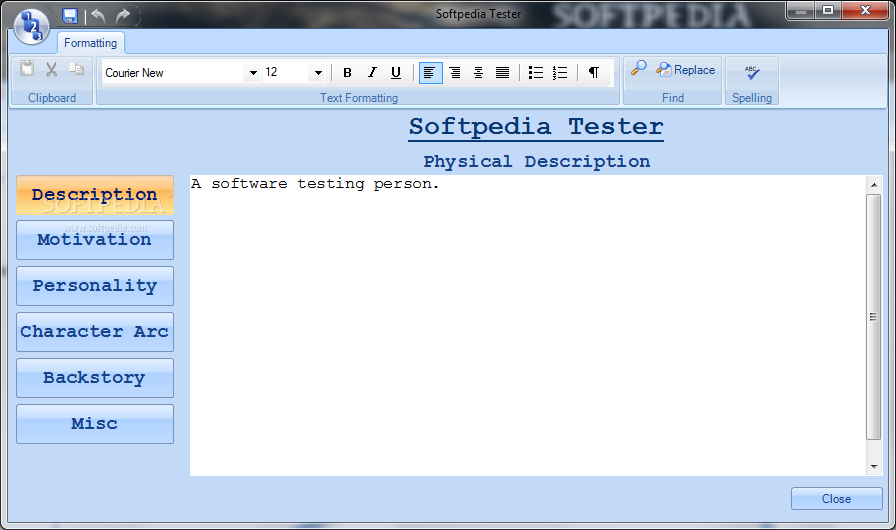Insert a numbered list
The width and height of the screenshot is (896, 530).
(559, 73)
